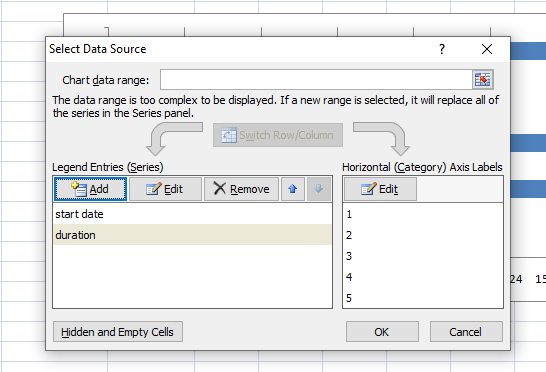Select category axis label 1
The width and height of the screenshot is (546, 372).
(x=423, y=214)
